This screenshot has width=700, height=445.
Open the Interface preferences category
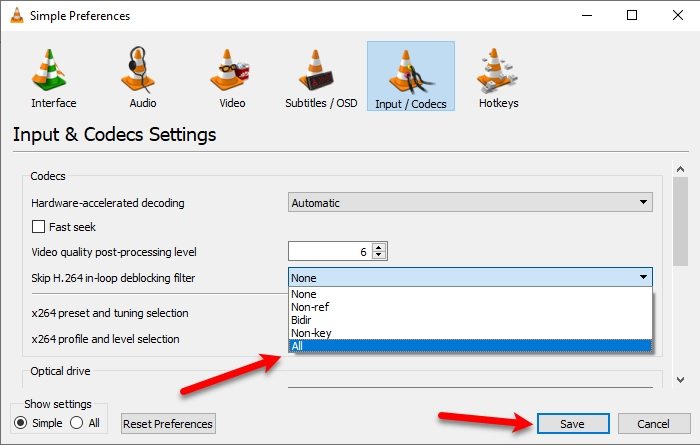tap(54, 78)
